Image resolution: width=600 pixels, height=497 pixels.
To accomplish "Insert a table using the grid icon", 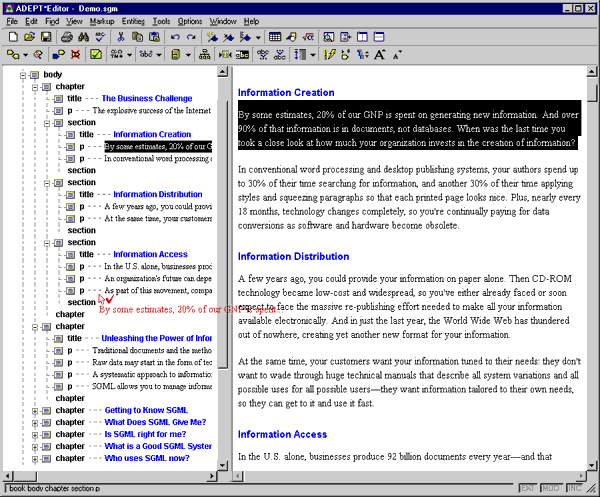I will 275,37.
